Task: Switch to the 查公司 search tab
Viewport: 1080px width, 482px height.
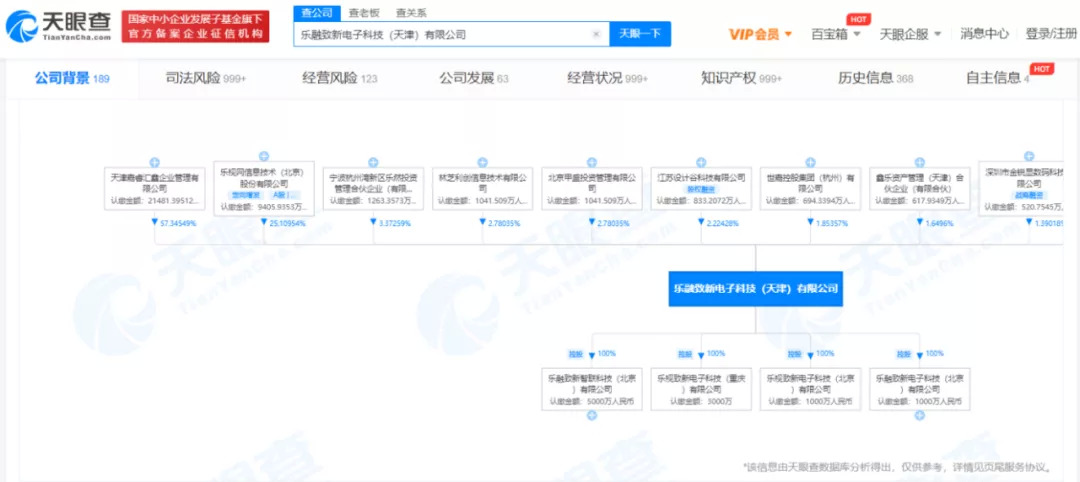Action: (x=317, y=13)
